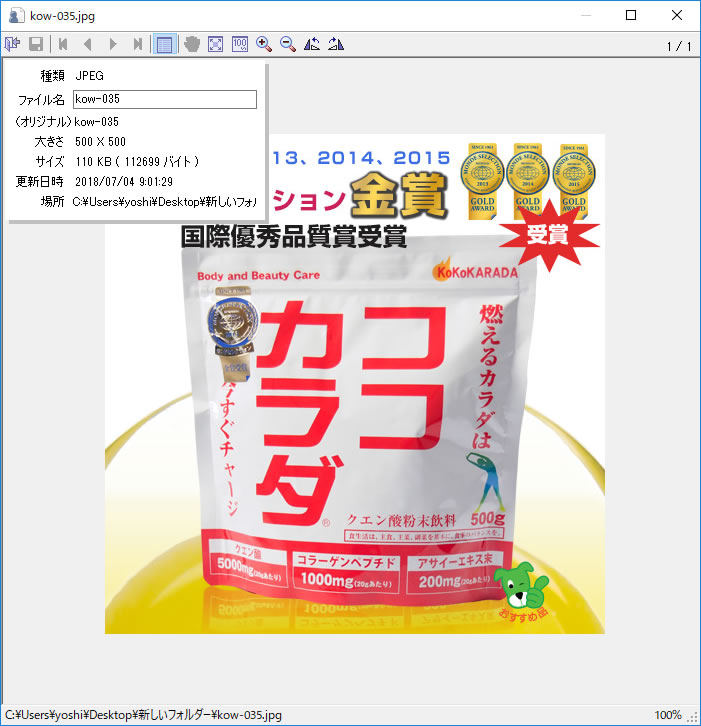This screenshot has width=701, height=726.
Task: Rotate image counterclockwise icon
Action: [x=312, y=44]
